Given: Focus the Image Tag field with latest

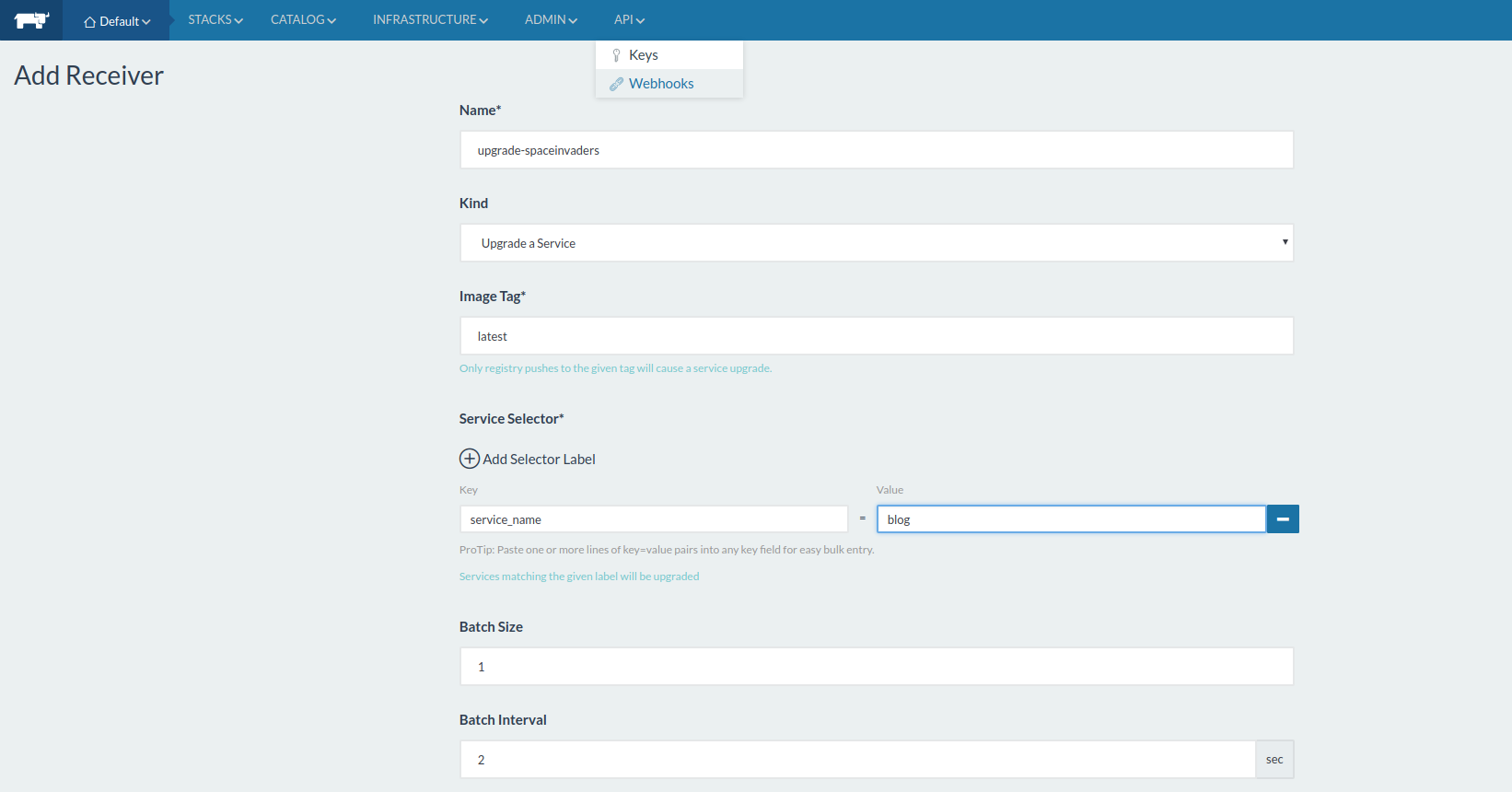Looking at the screenshot, I should [x=877, y=336].
